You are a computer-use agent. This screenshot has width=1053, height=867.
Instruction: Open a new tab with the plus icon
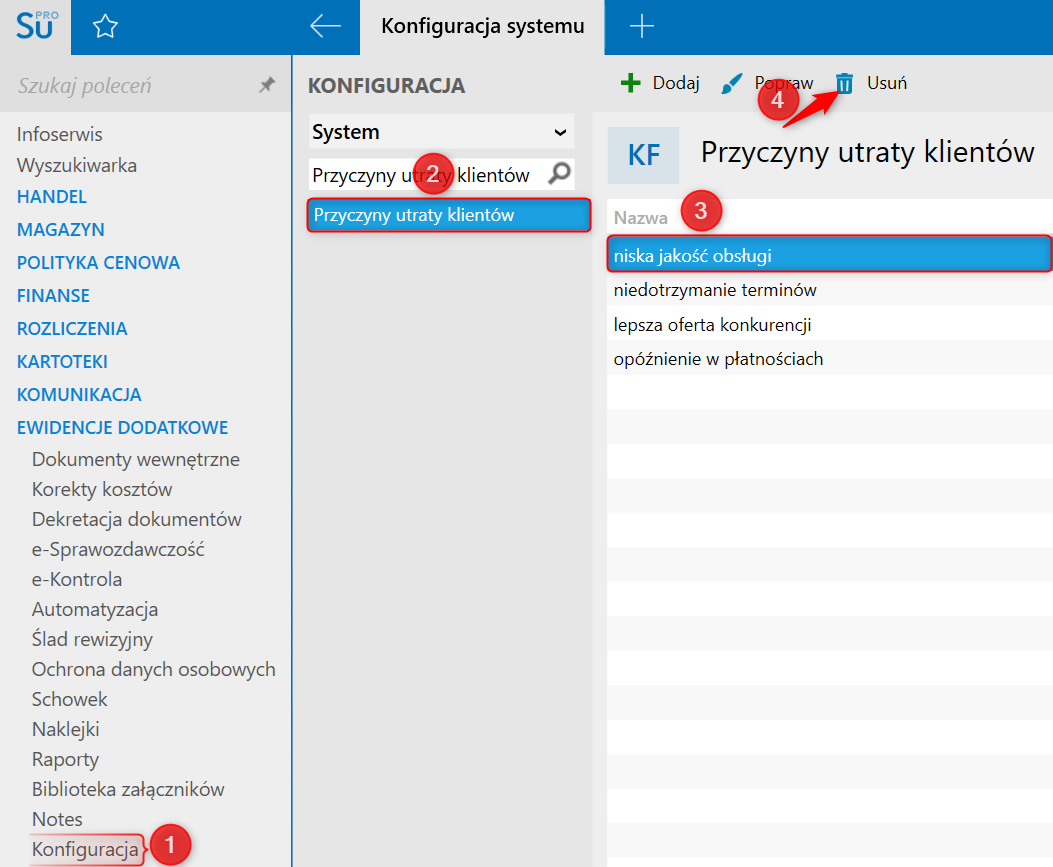click(641, 26)
